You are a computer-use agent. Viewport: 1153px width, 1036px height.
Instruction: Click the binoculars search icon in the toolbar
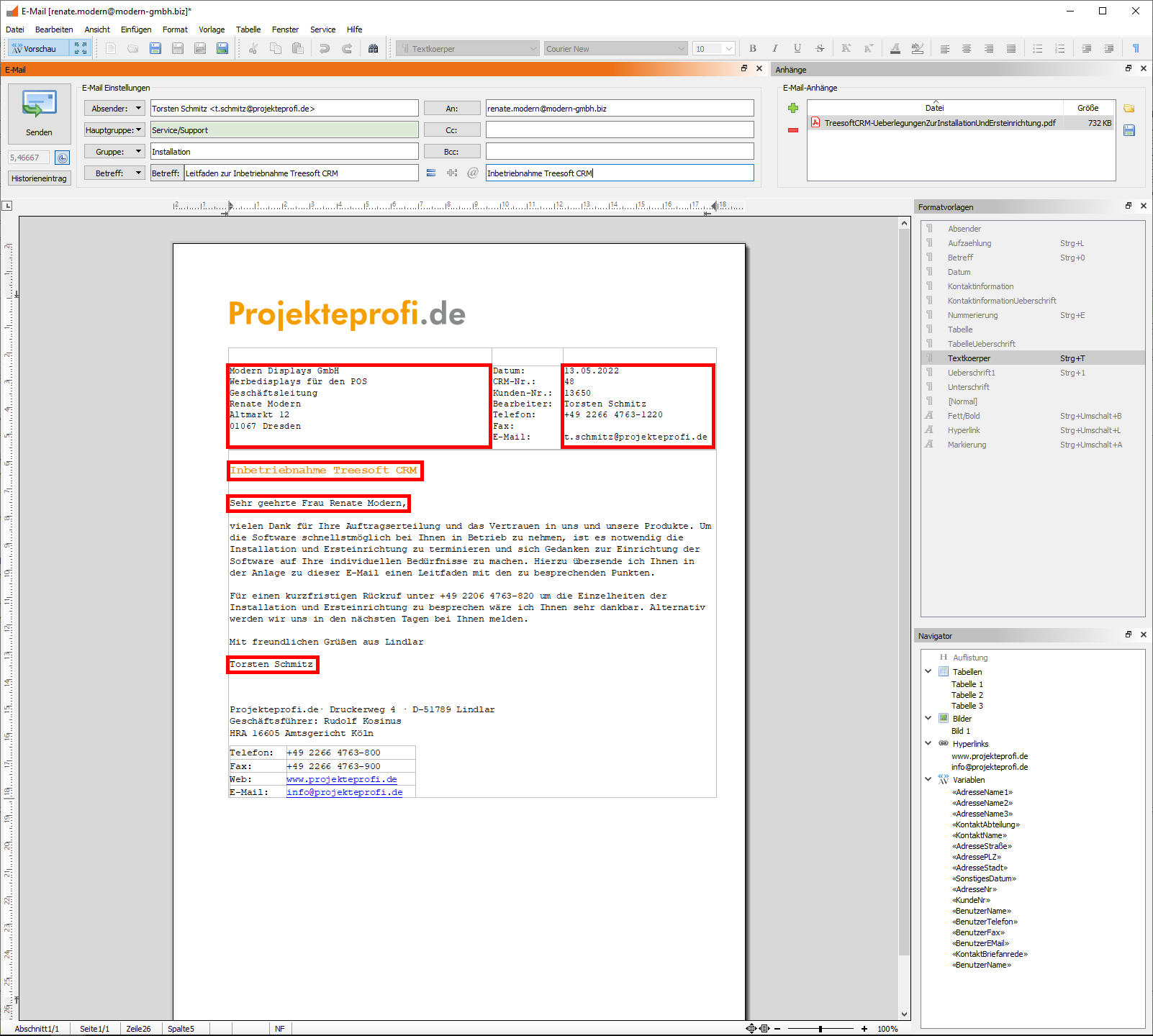point(373,49)
